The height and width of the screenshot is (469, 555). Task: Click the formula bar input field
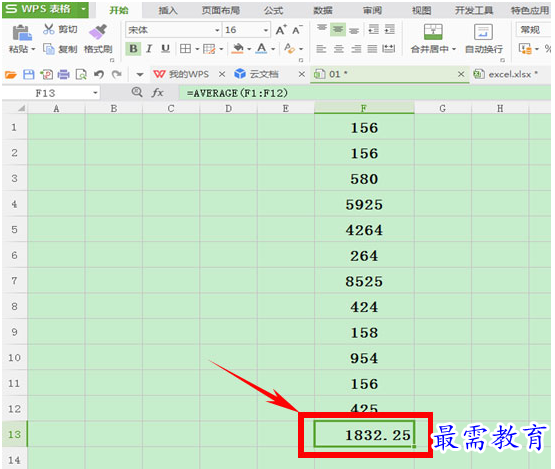click(x=365, y=93)
